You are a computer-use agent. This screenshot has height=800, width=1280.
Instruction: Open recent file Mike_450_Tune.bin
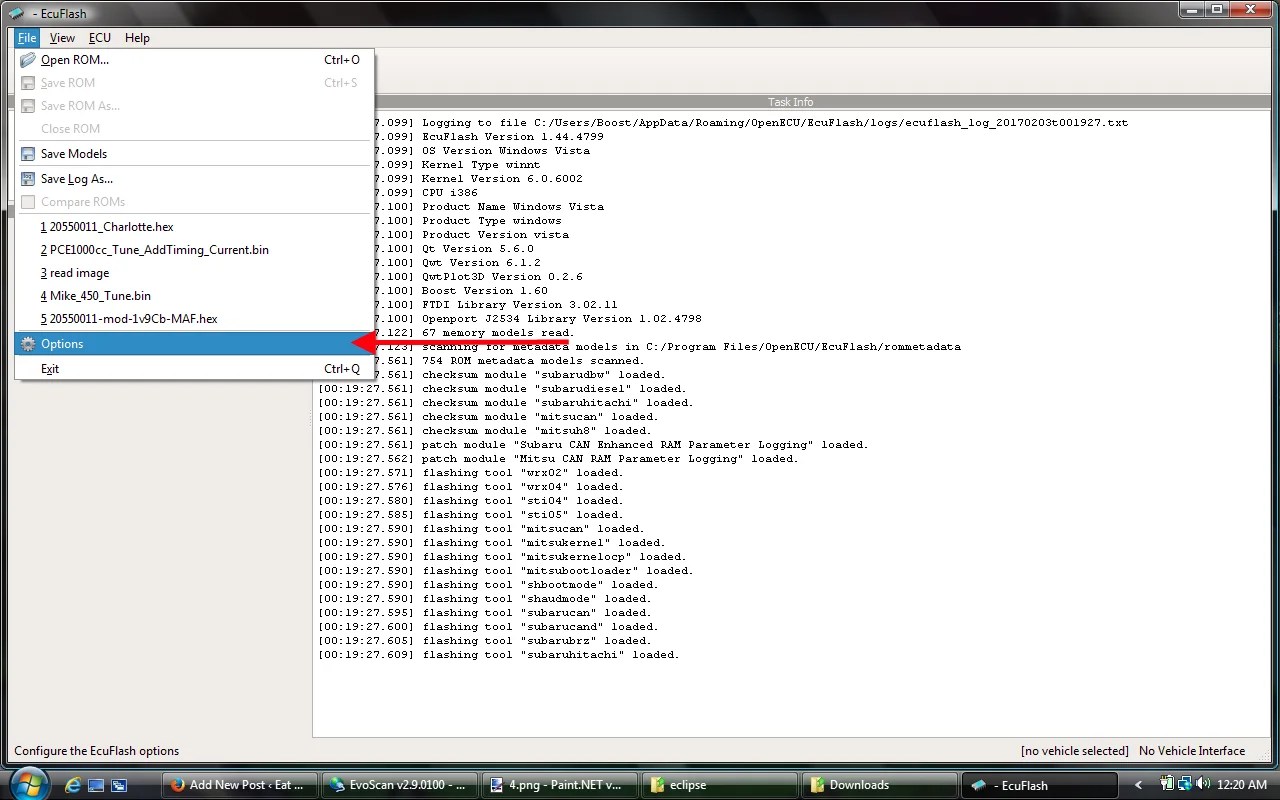point(194,296)
